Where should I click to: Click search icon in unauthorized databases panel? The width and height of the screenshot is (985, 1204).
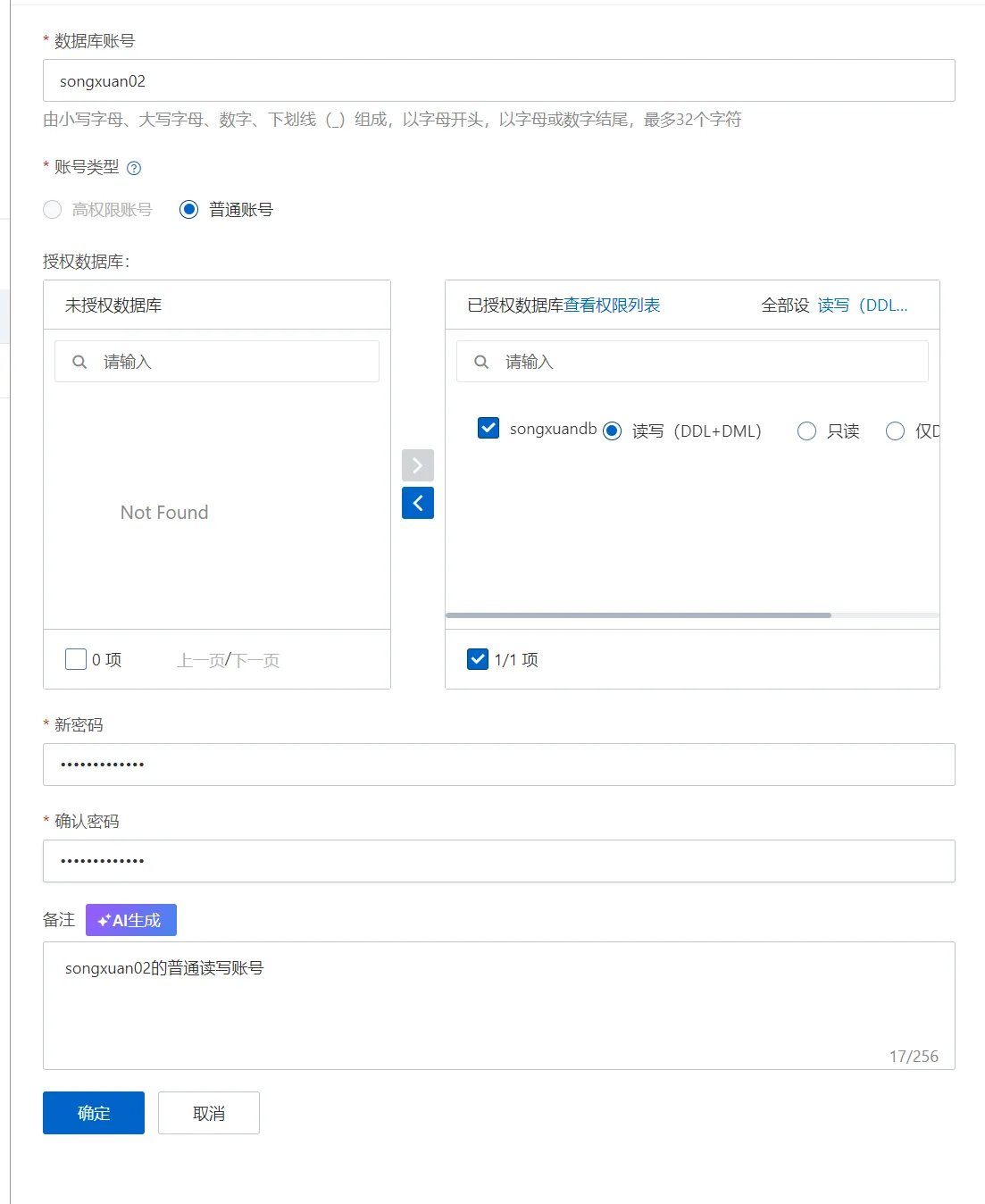point(79,362)
